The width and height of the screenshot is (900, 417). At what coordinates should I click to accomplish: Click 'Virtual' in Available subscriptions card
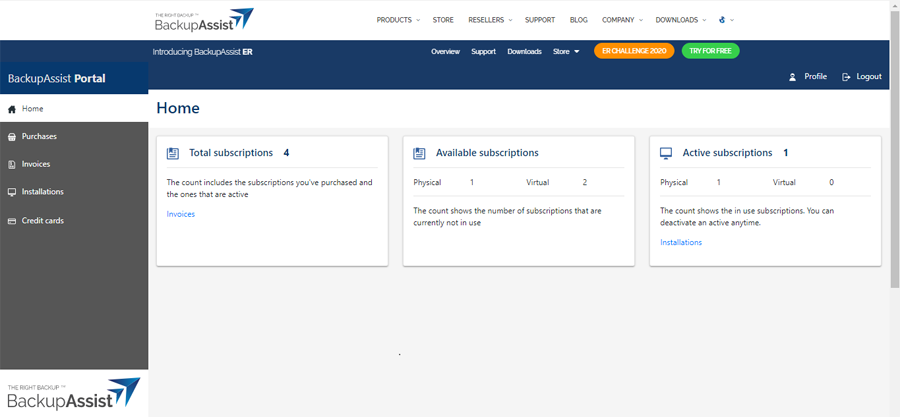click(538, 182)
